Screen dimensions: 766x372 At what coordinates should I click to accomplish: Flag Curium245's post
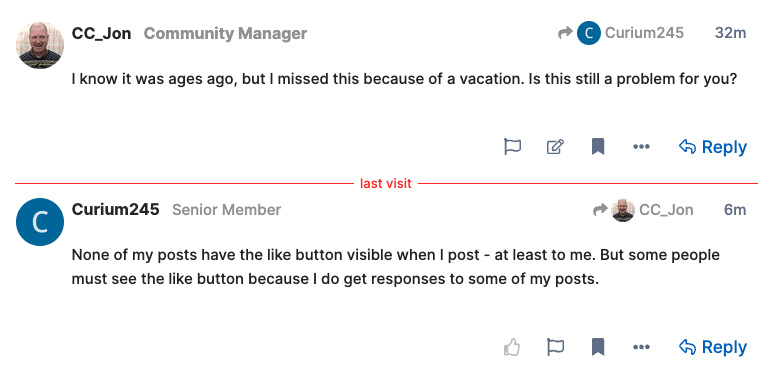555,347
